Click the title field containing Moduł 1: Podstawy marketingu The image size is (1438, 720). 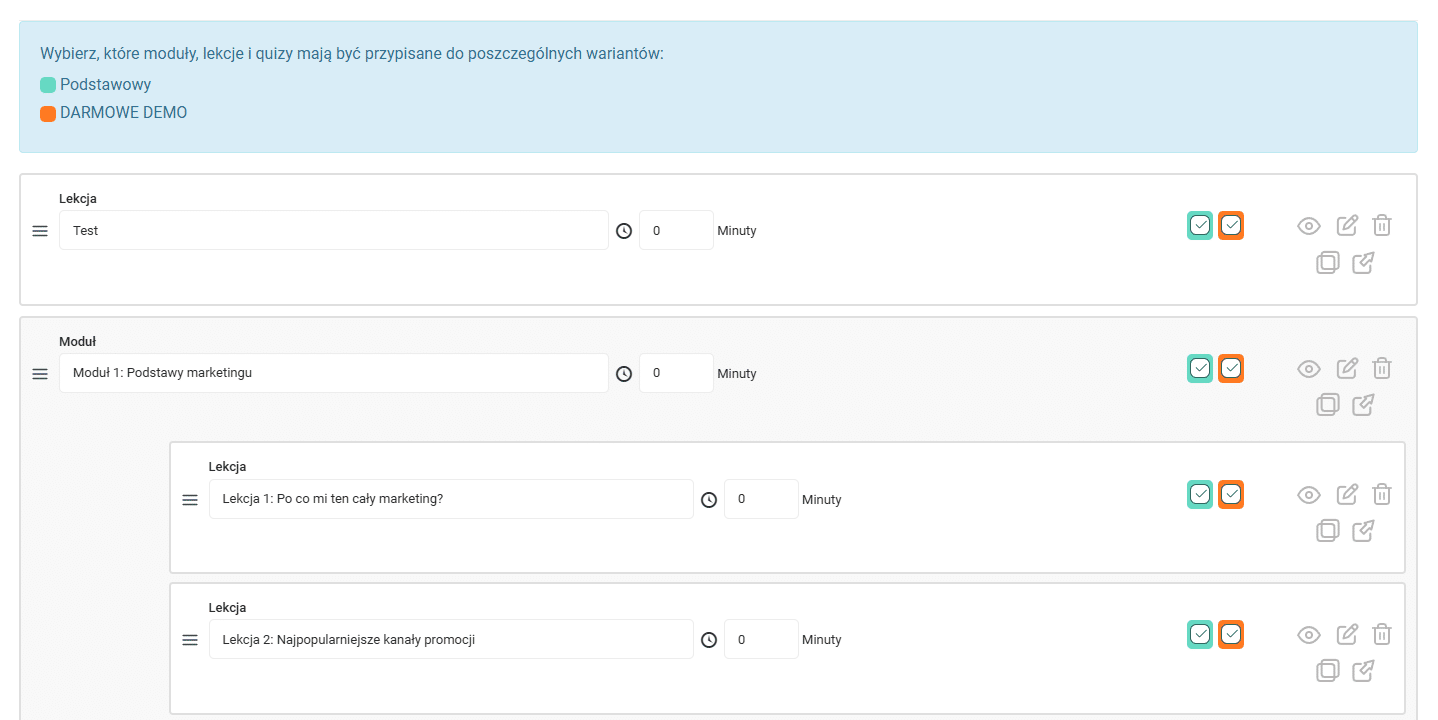[334, 373]
